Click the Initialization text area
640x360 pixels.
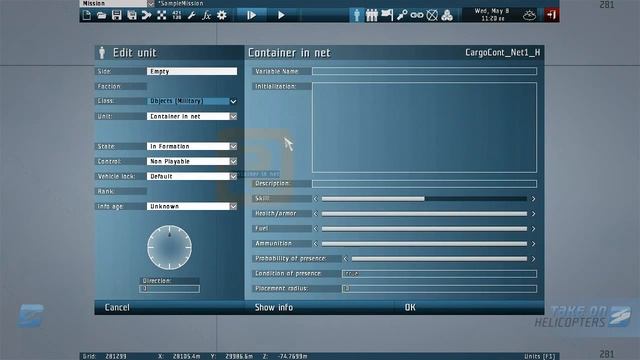pyautogui.click(x=424, y=127)
